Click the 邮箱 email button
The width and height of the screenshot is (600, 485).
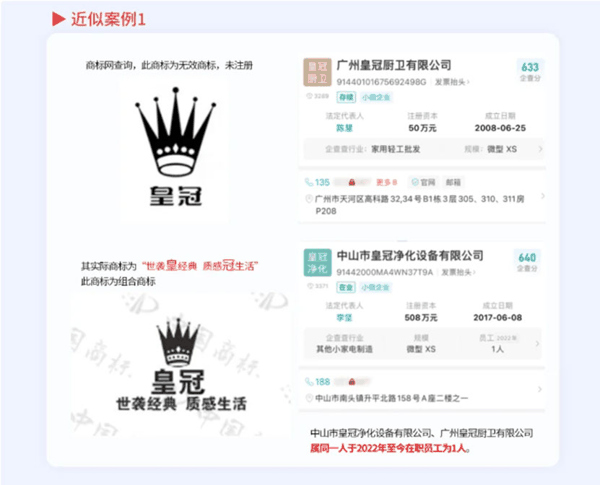[x=453, y=183]
